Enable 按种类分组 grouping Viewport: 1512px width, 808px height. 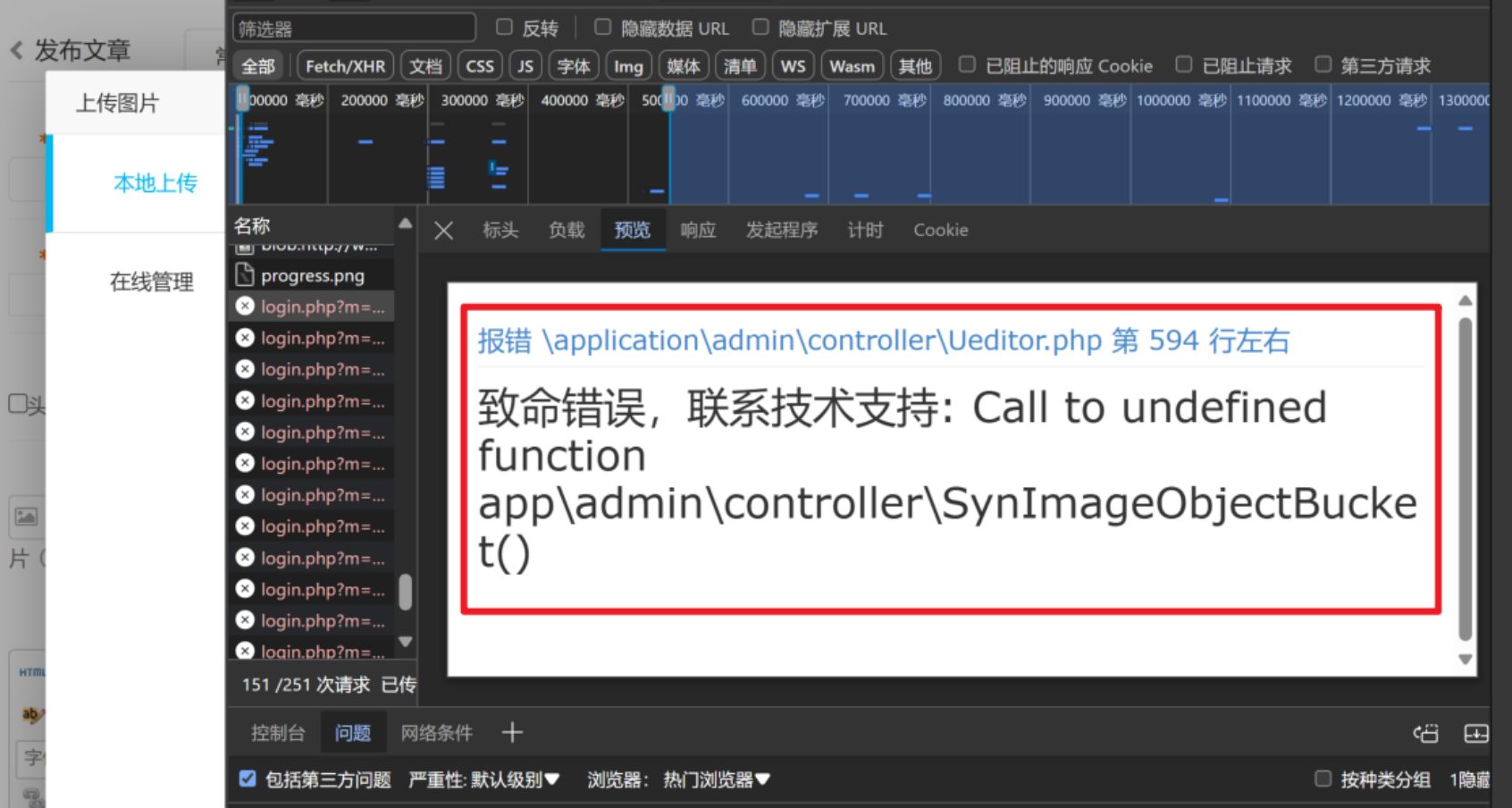pos(1323,779)
